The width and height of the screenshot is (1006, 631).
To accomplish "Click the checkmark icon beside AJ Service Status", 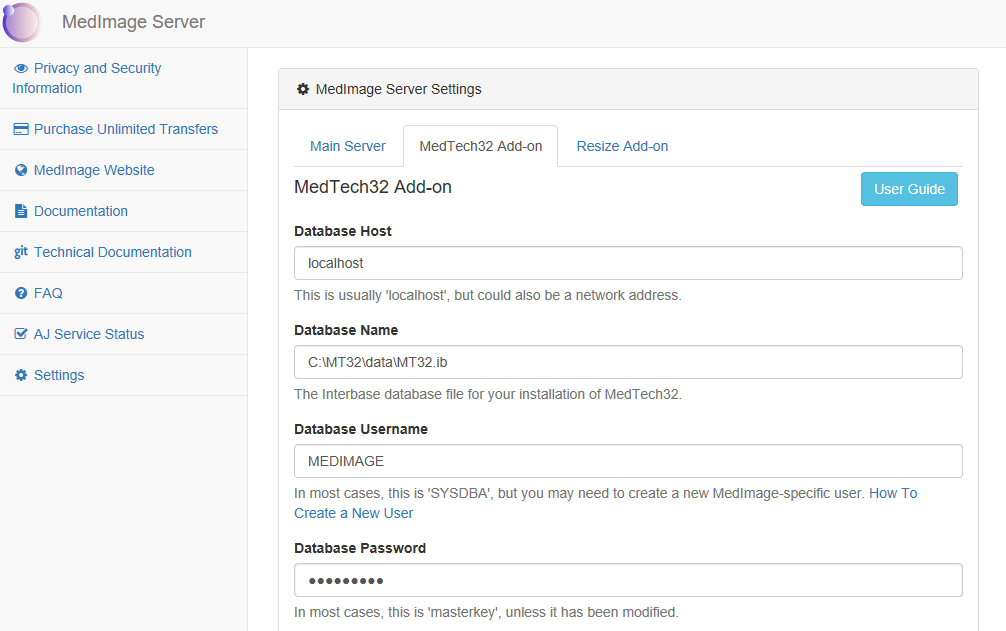I will pyautogui.click(x=21, y=333).
